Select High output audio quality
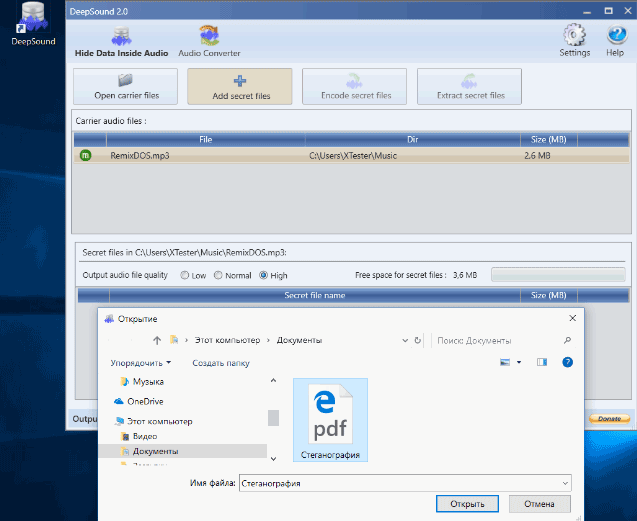The height and width of the screenshot is (521, 637). pyautogui.click(x=264, y=275)
